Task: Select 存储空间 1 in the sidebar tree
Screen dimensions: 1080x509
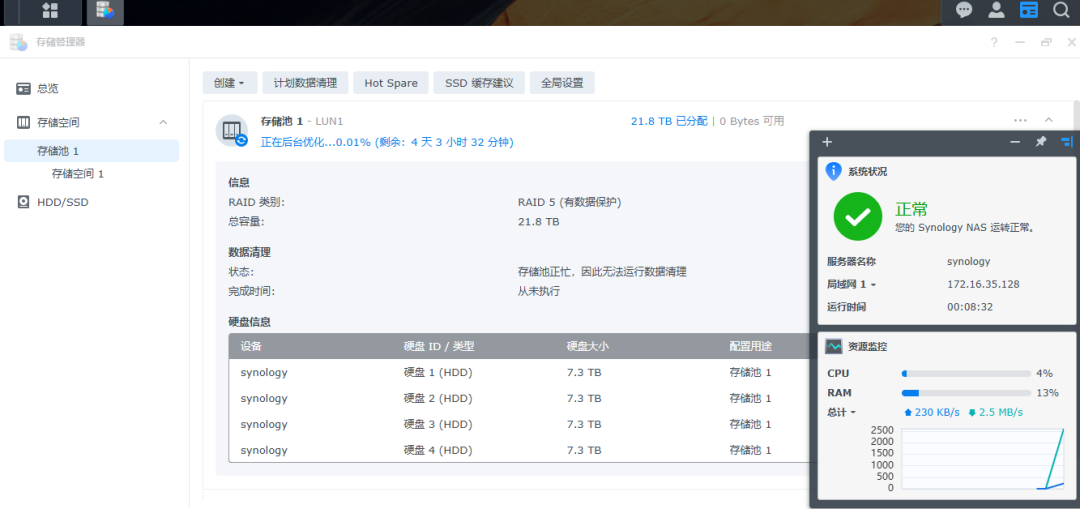Action: tap(78, 174)
